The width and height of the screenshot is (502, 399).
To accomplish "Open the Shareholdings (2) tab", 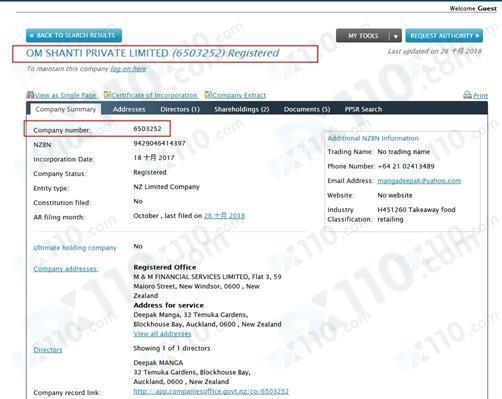I will 242,109.
